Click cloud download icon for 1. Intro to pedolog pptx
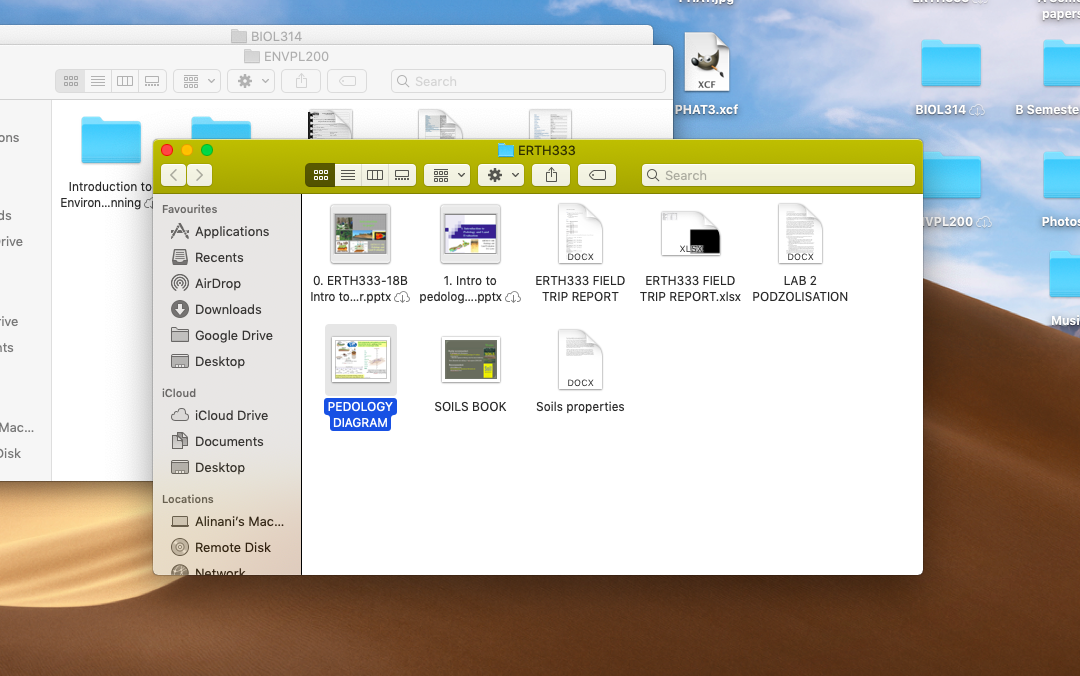This screenshot has height=676, width=1080. [513, 297]
